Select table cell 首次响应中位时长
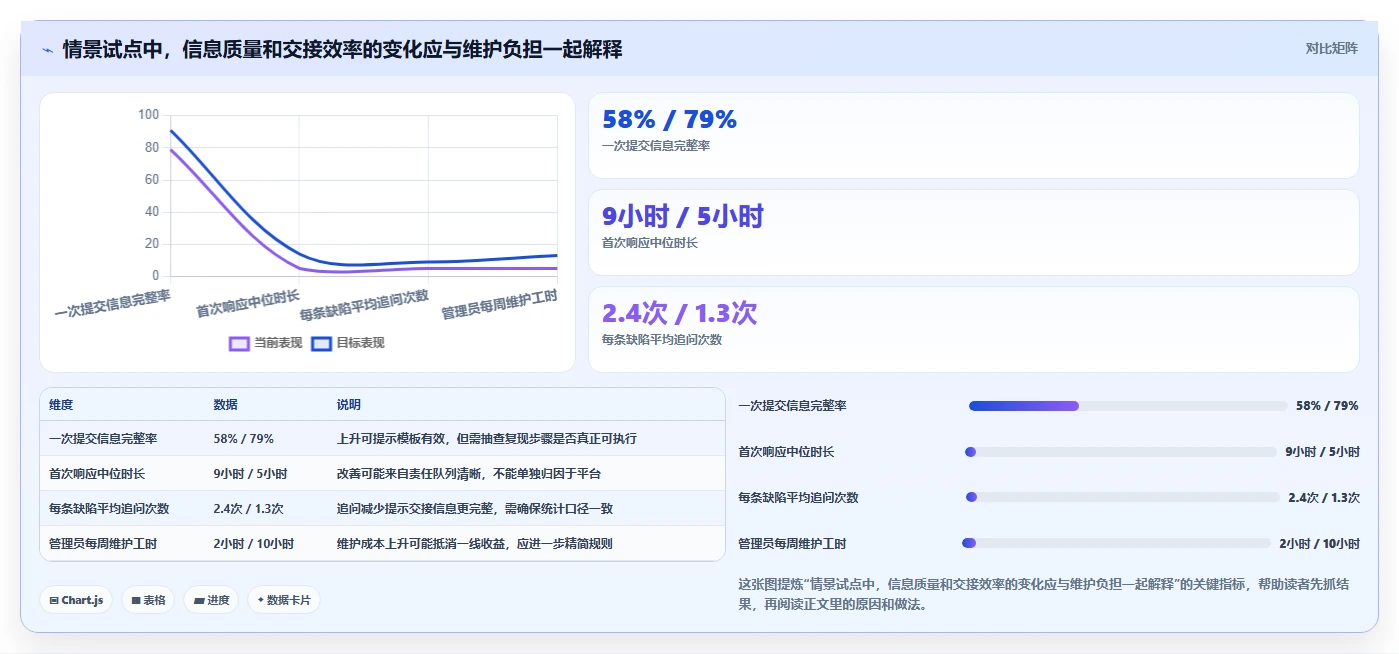Viewport: 1399px width, 654px height. point(97,474)
